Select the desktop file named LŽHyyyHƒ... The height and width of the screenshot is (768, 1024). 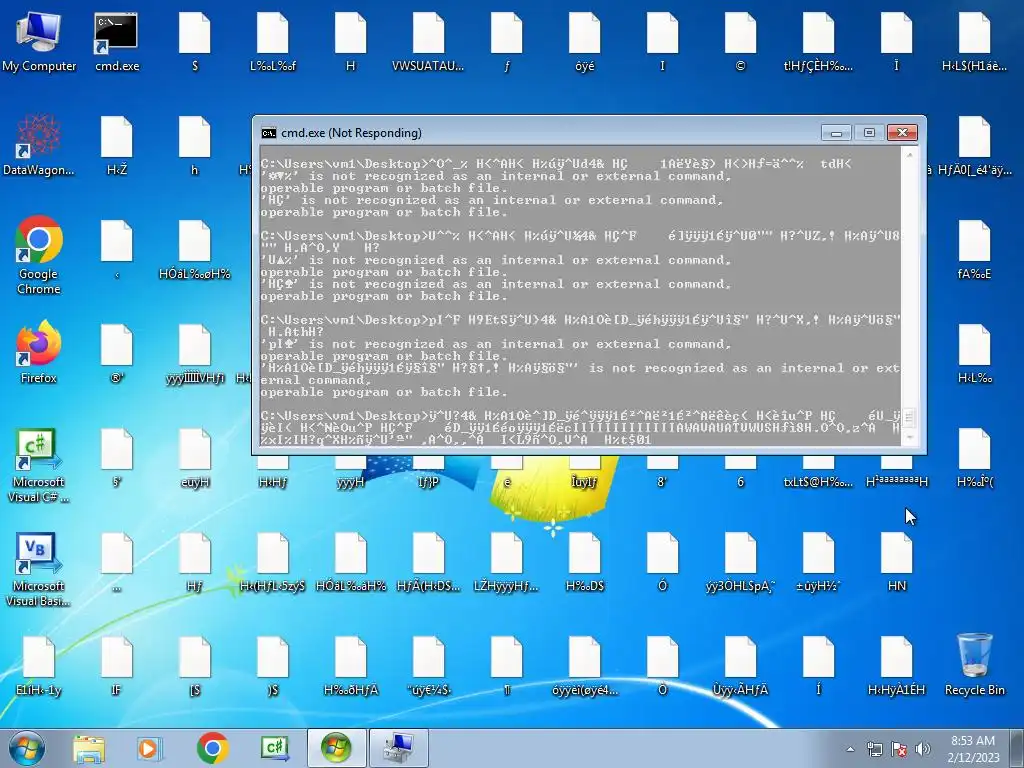click(x=506, y=563)
